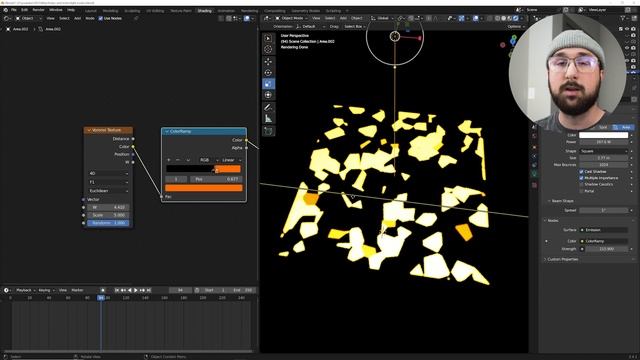The width and height of the screenshot is (640, 360).
Task: Switch to rendered viewport shading icon
Action: (516, 18)
